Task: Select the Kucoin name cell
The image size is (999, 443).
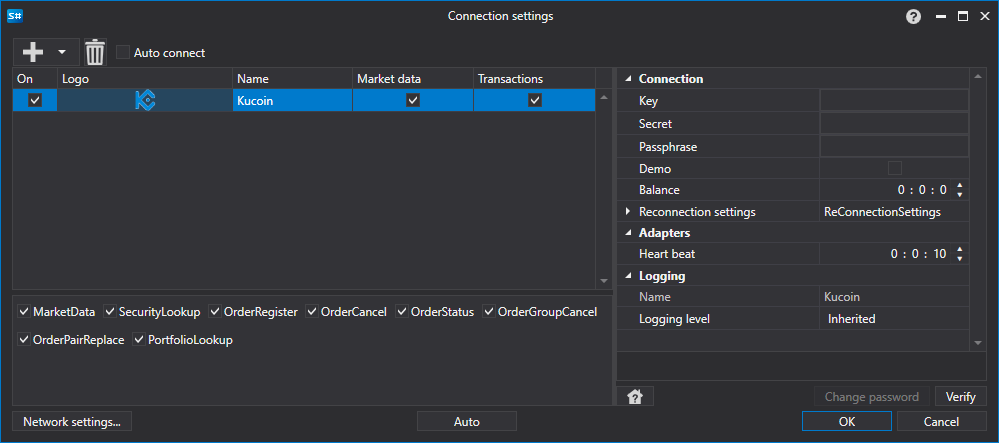Action: pyautogui.click(x=292, y=100)
